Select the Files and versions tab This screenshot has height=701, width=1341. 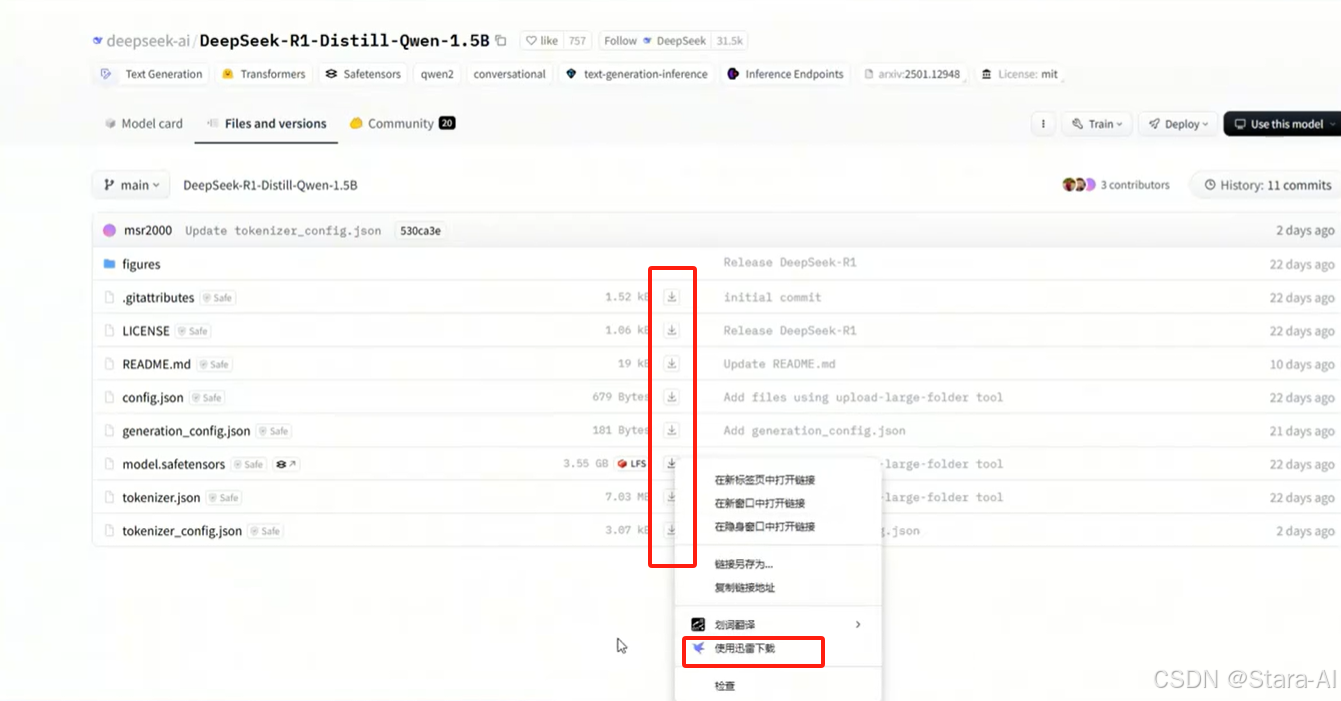(266, 124)
